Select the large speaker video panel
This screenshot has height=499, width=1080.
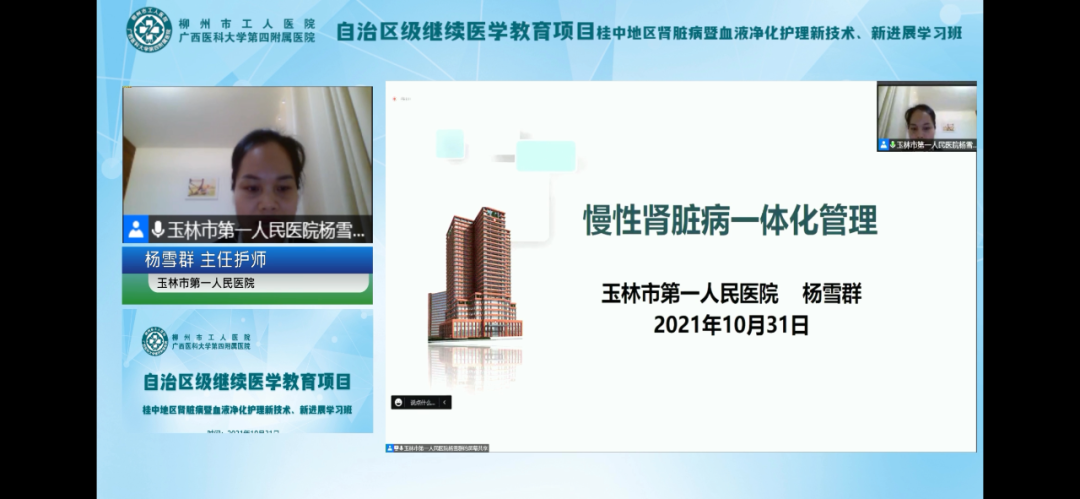pos(247,165)
